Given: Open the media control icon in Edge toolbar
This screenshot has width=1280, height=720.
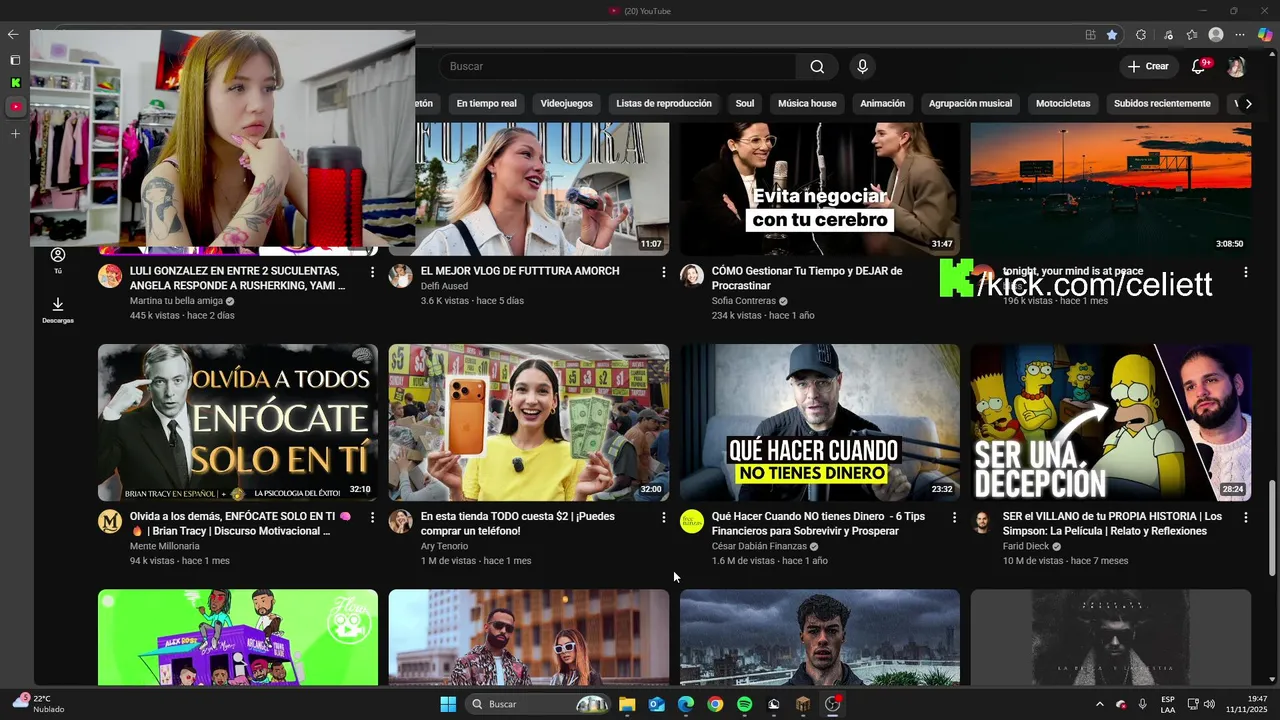Looking at the screenshot, I should [1168, 35].
